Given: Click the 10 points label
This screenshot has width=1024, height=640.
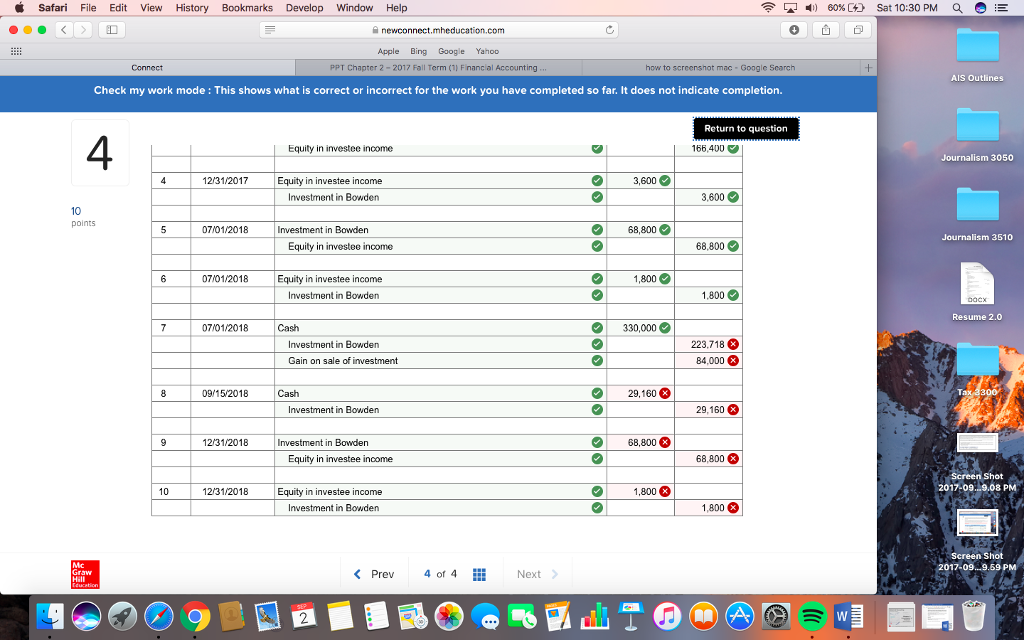Looking at the screenshot, I should pyautogui.click(x=83, y=216).
